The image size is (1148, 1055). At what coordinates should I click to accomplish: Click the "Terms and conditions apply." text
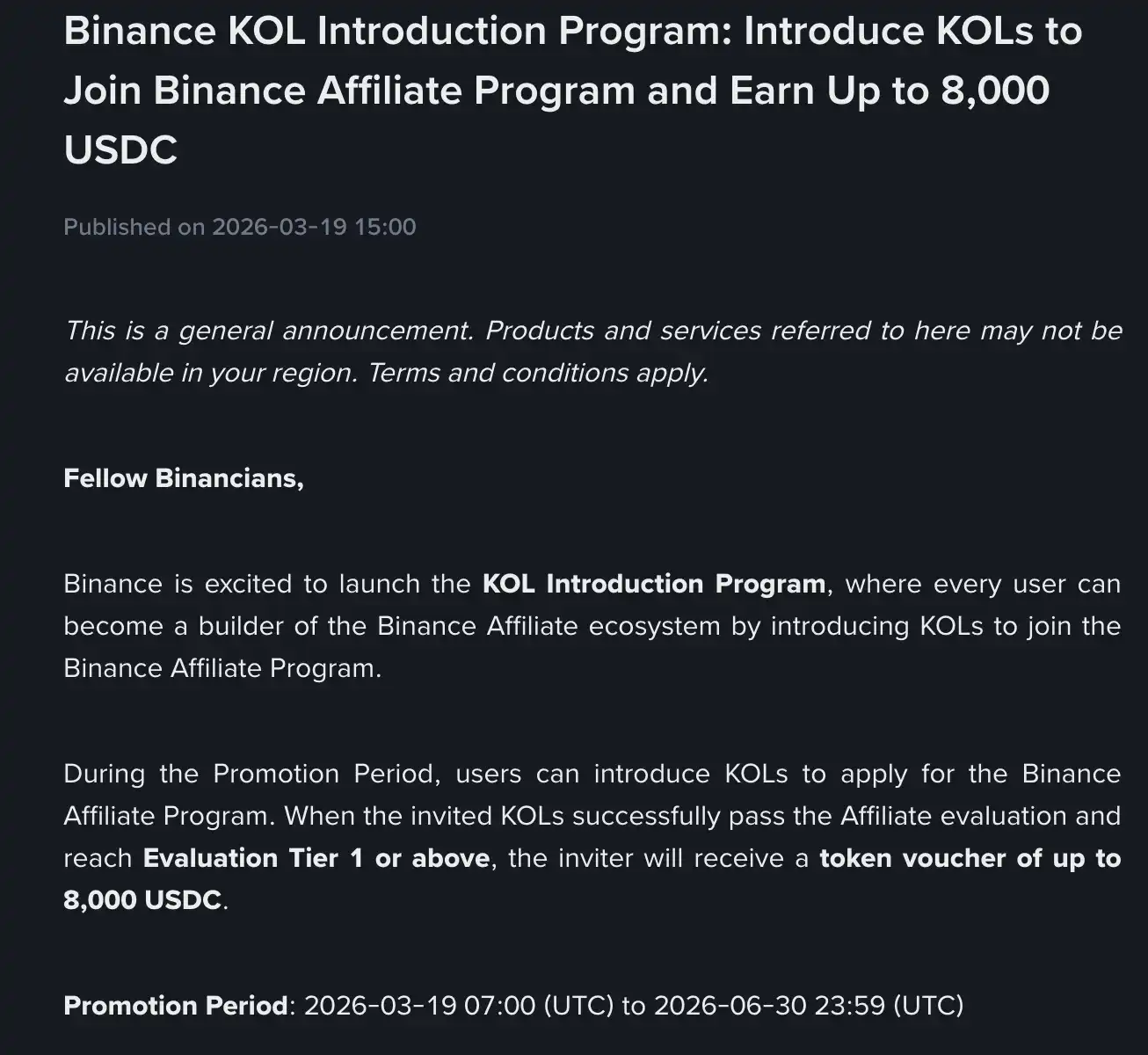click(x=538, y=373)
